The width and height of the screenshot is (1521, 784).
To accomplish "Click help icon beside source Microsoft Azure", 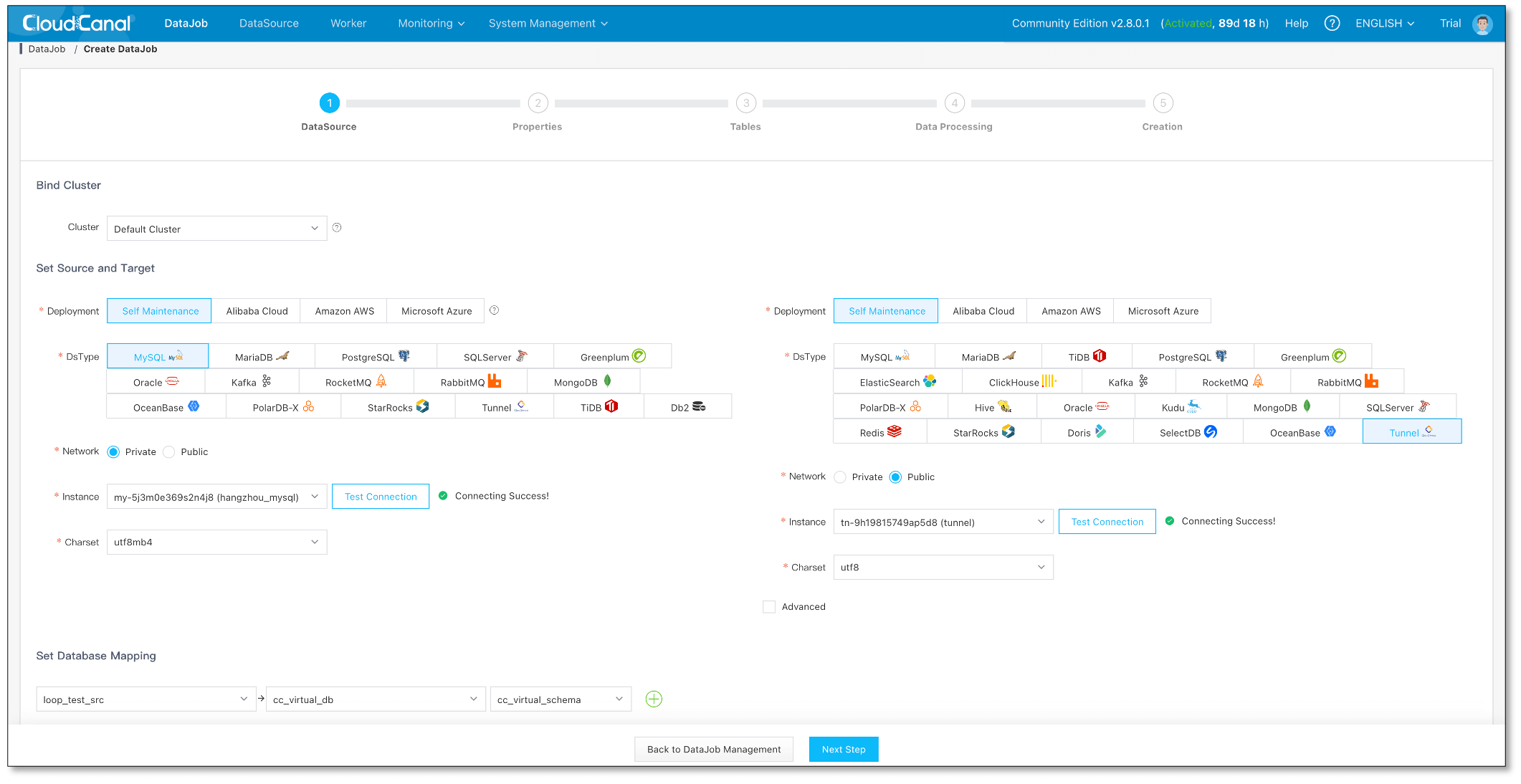I will pyautogui.click(x=494, y=310).
